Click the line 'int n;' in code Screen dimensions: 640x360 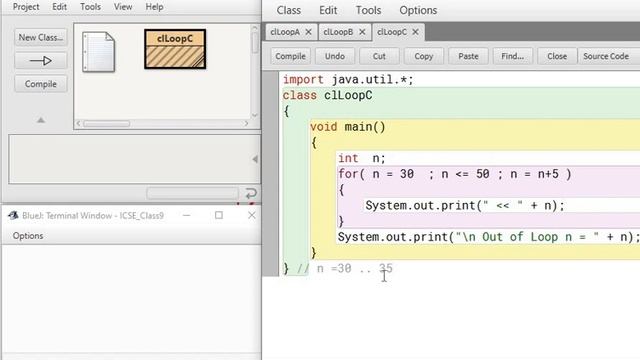click(x=362, y=158)
